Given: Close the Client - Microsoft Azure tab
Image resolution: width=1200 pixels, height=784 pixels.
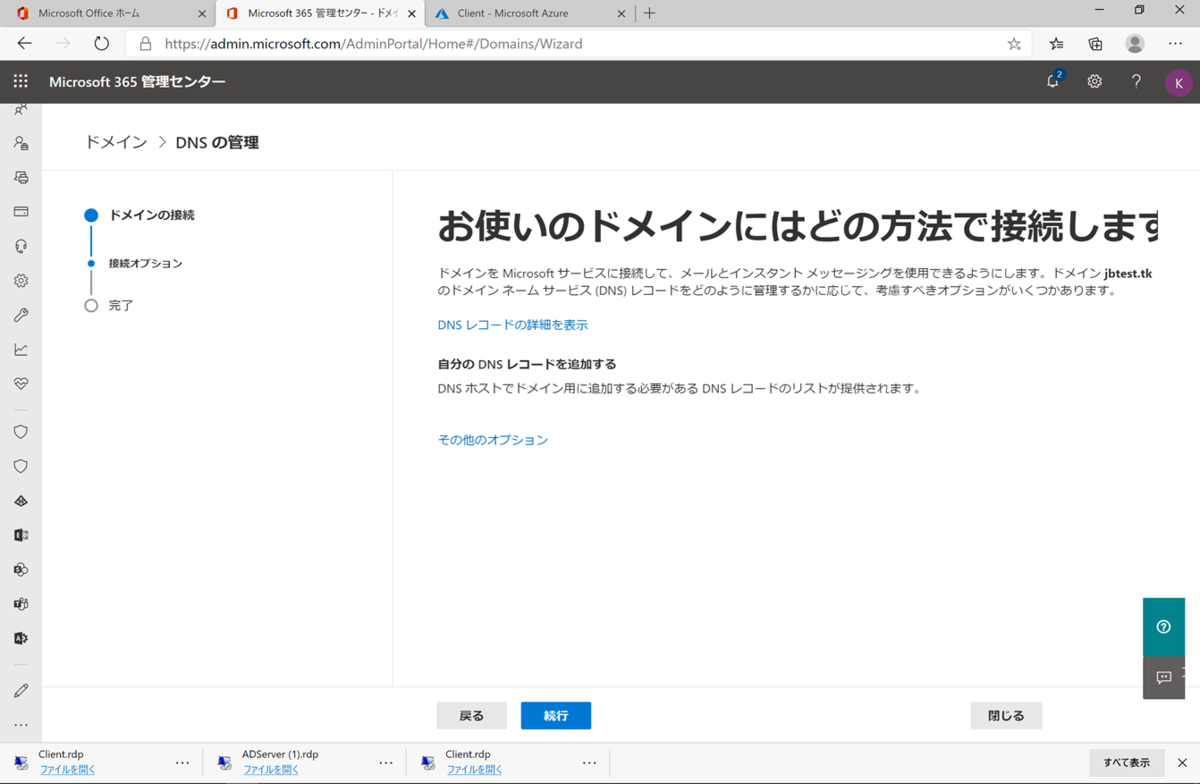Looking at the screenshot, I should click(x=621, y=14).
